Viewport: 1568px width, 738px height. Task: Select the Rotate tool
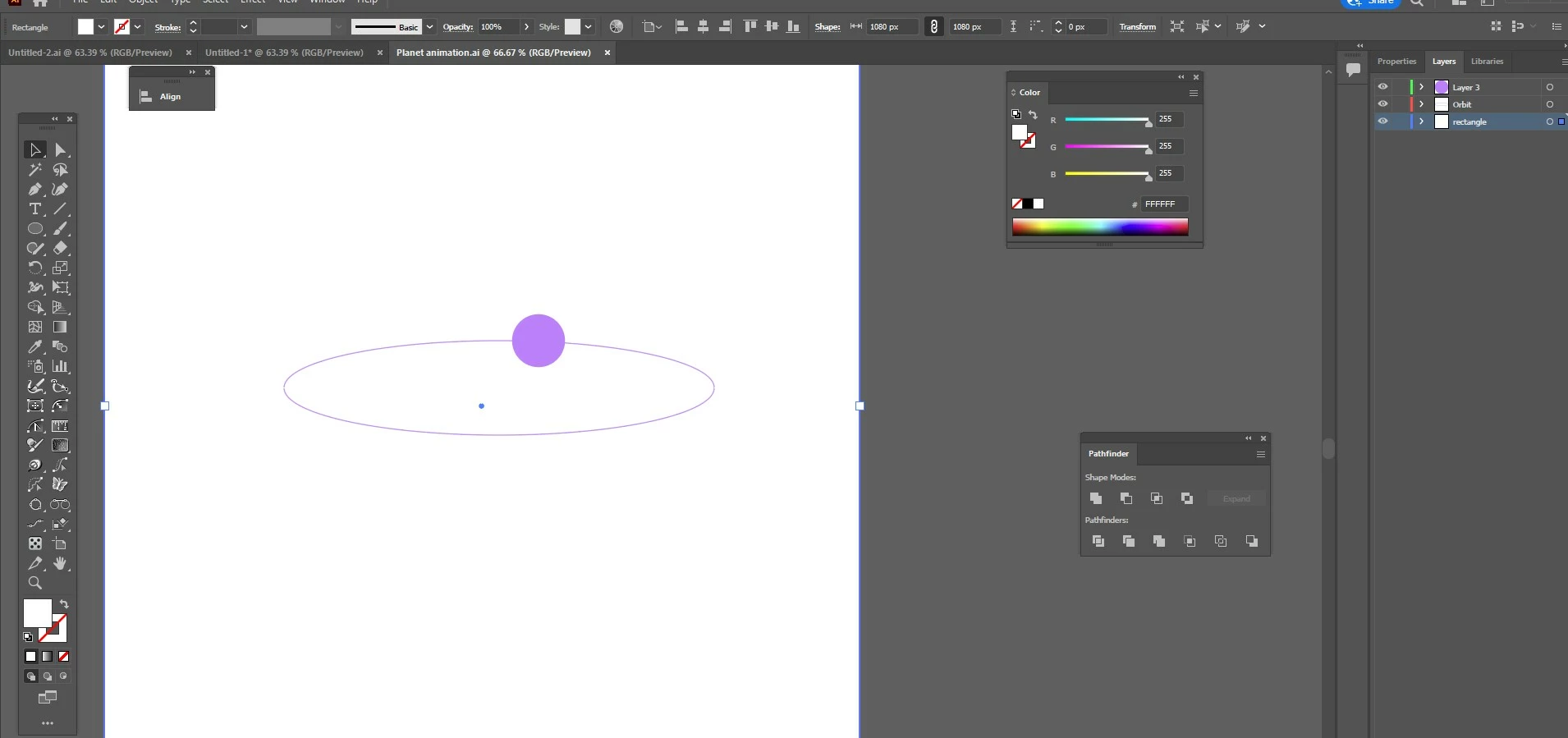(34, 268)
